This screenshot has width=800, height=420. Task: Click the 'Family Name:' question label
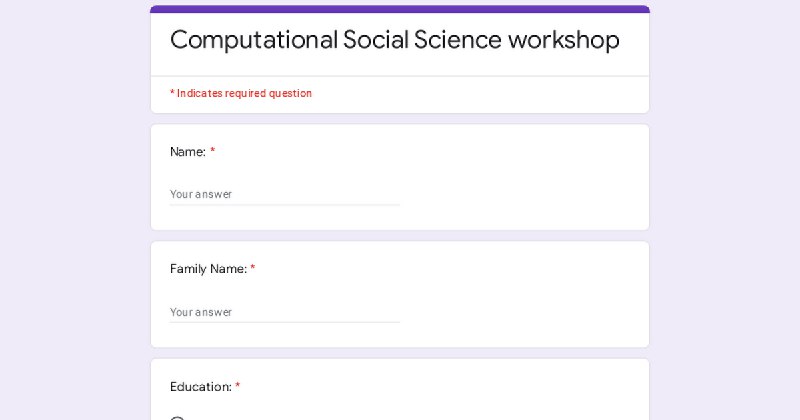tap(208, 269)
